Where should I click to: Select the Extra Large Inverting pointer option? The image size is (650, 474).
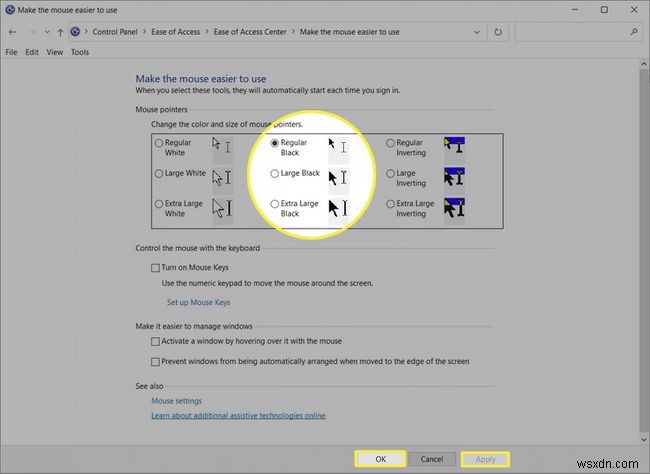[x=390, y=204]
